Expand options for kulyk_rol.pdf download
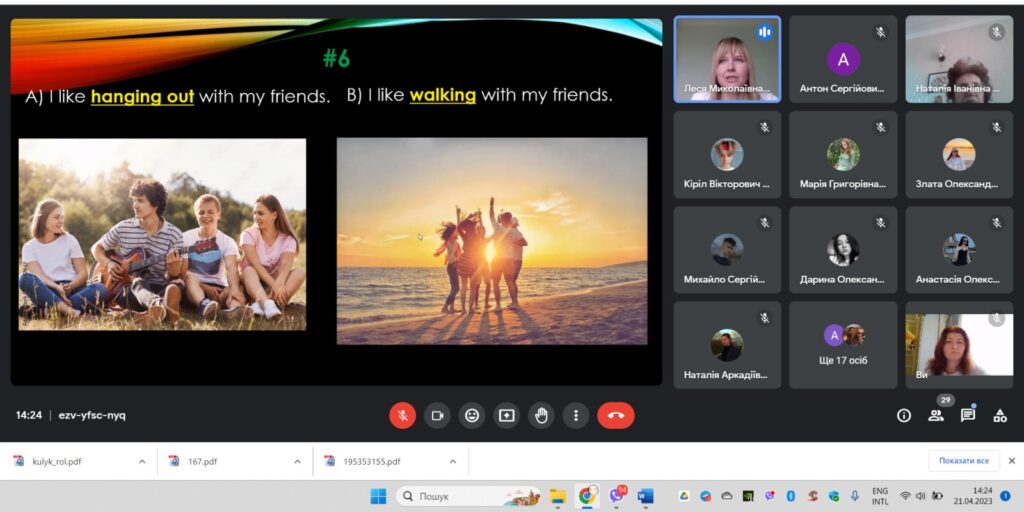 pos(142,461)
